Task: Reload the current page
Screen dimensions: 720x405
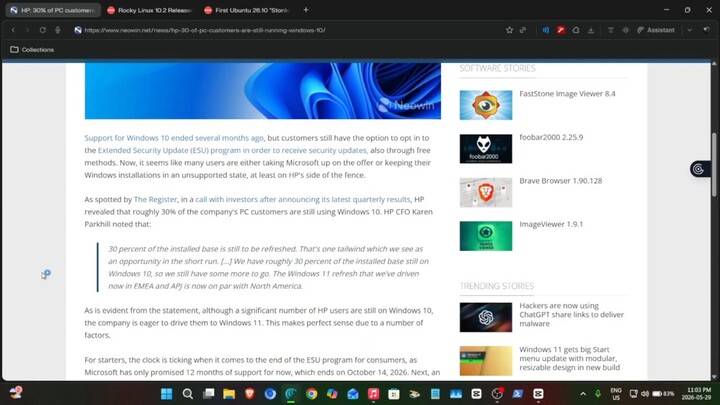Action: 42,30
